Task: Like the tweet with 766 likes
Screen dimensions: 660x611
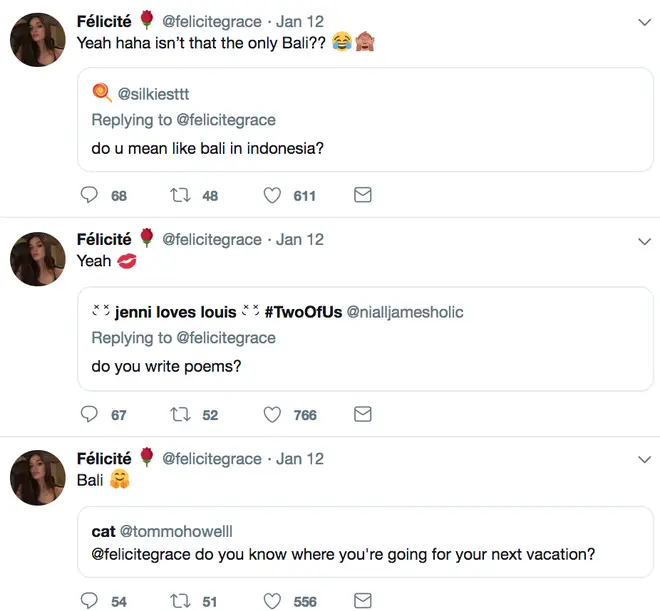Action: [x=272, y=414]
